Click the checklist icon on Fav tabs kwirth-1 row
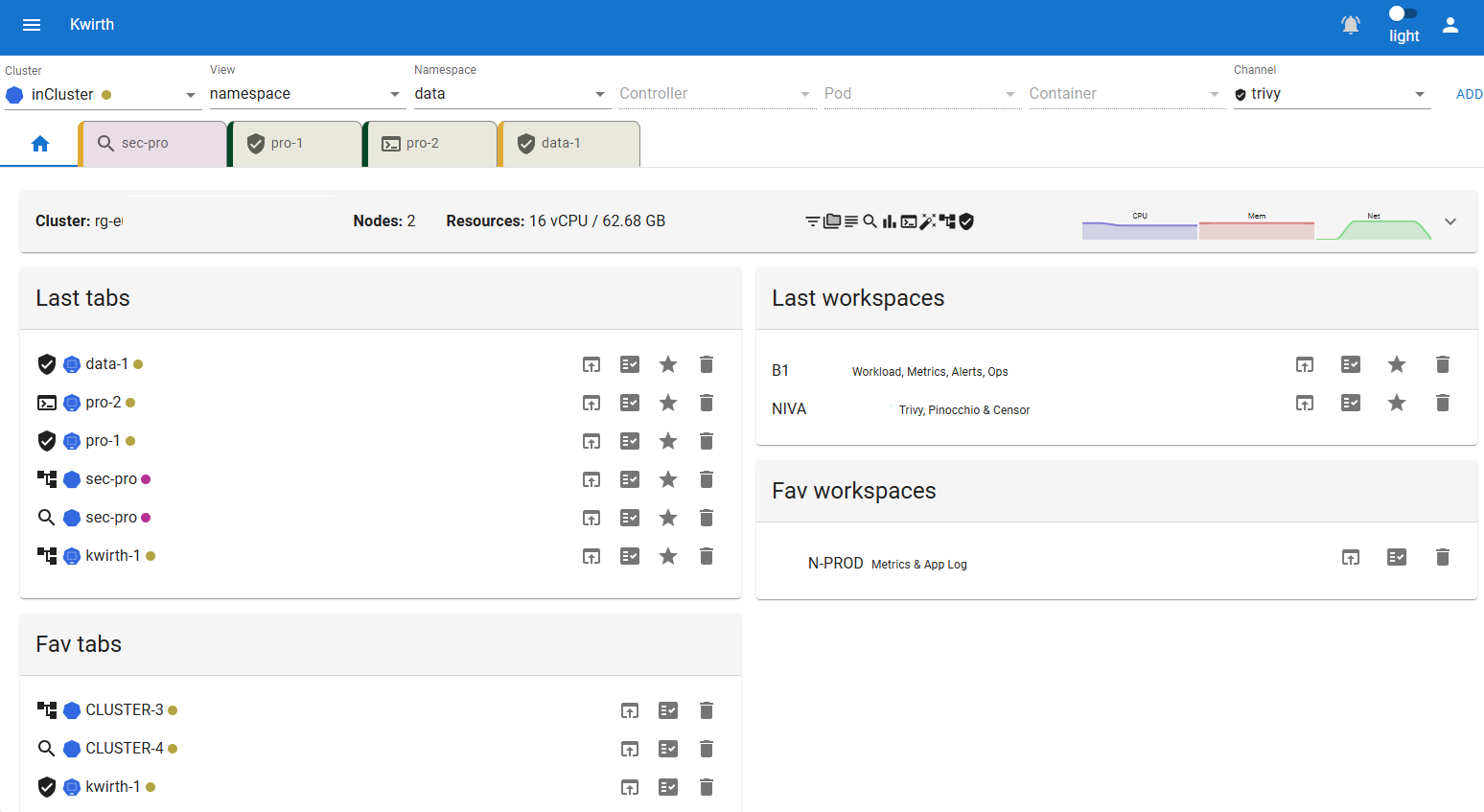This screenshot has height=812, width=1484. pyautogui.click(x=668, y=787)
